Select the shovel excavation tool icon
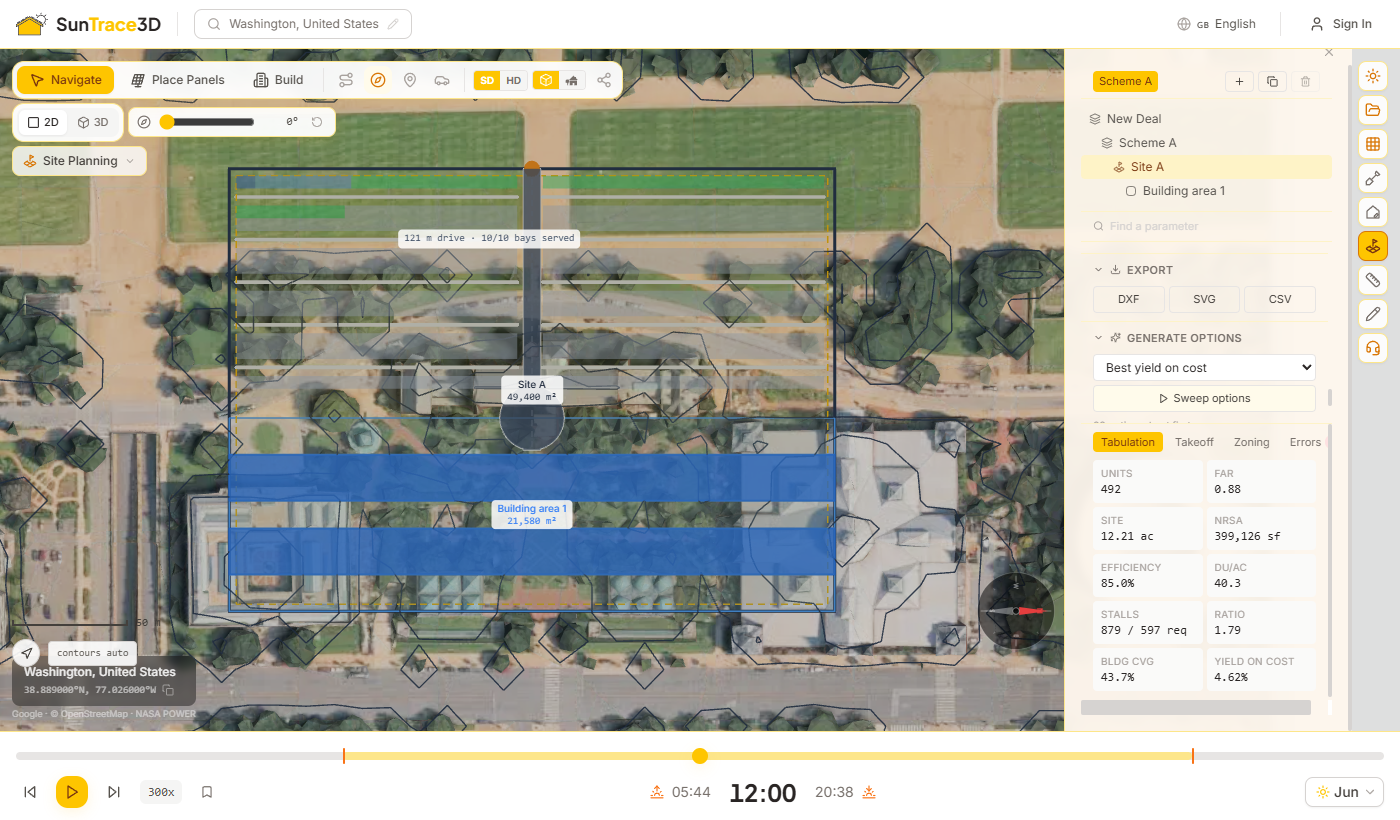 tap(1373, 178)
